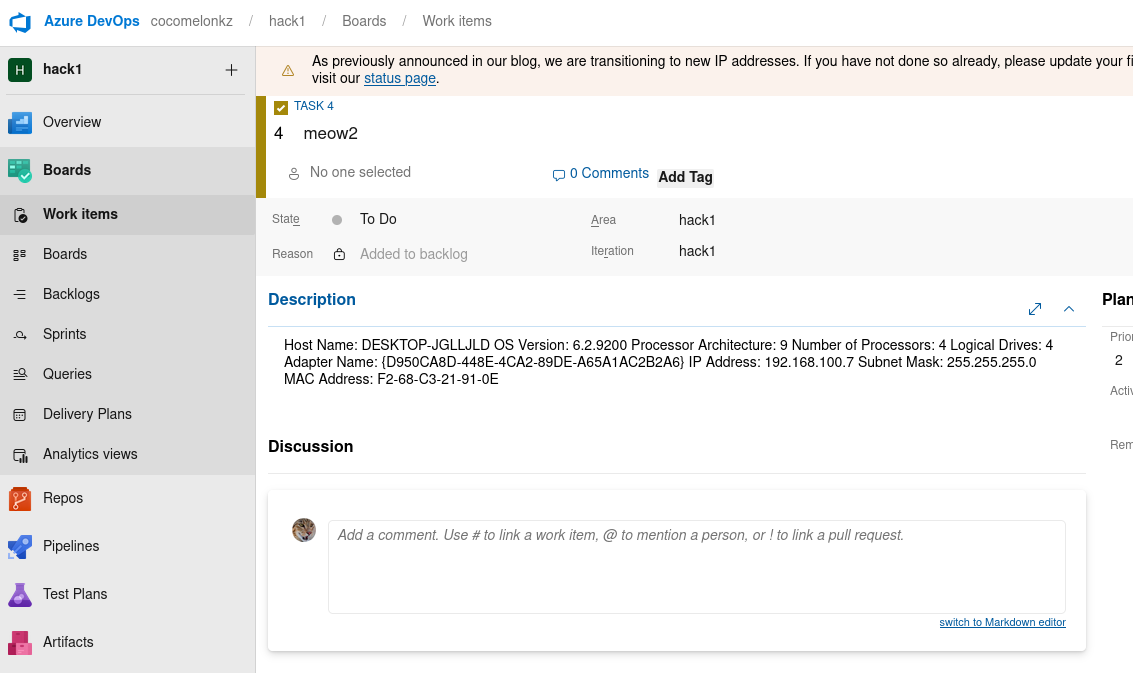This screenshot has width=1133, height=673.
Task: Click the Boards kanban icon in submenu
Action: (x=20, y=254)
